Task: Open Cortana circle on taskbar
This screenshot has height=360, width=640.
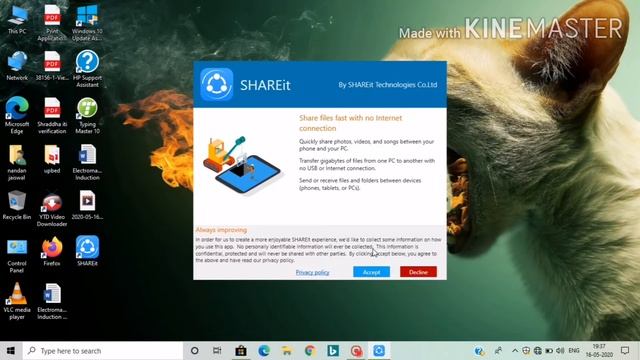Action: click(x=195, y=351)
